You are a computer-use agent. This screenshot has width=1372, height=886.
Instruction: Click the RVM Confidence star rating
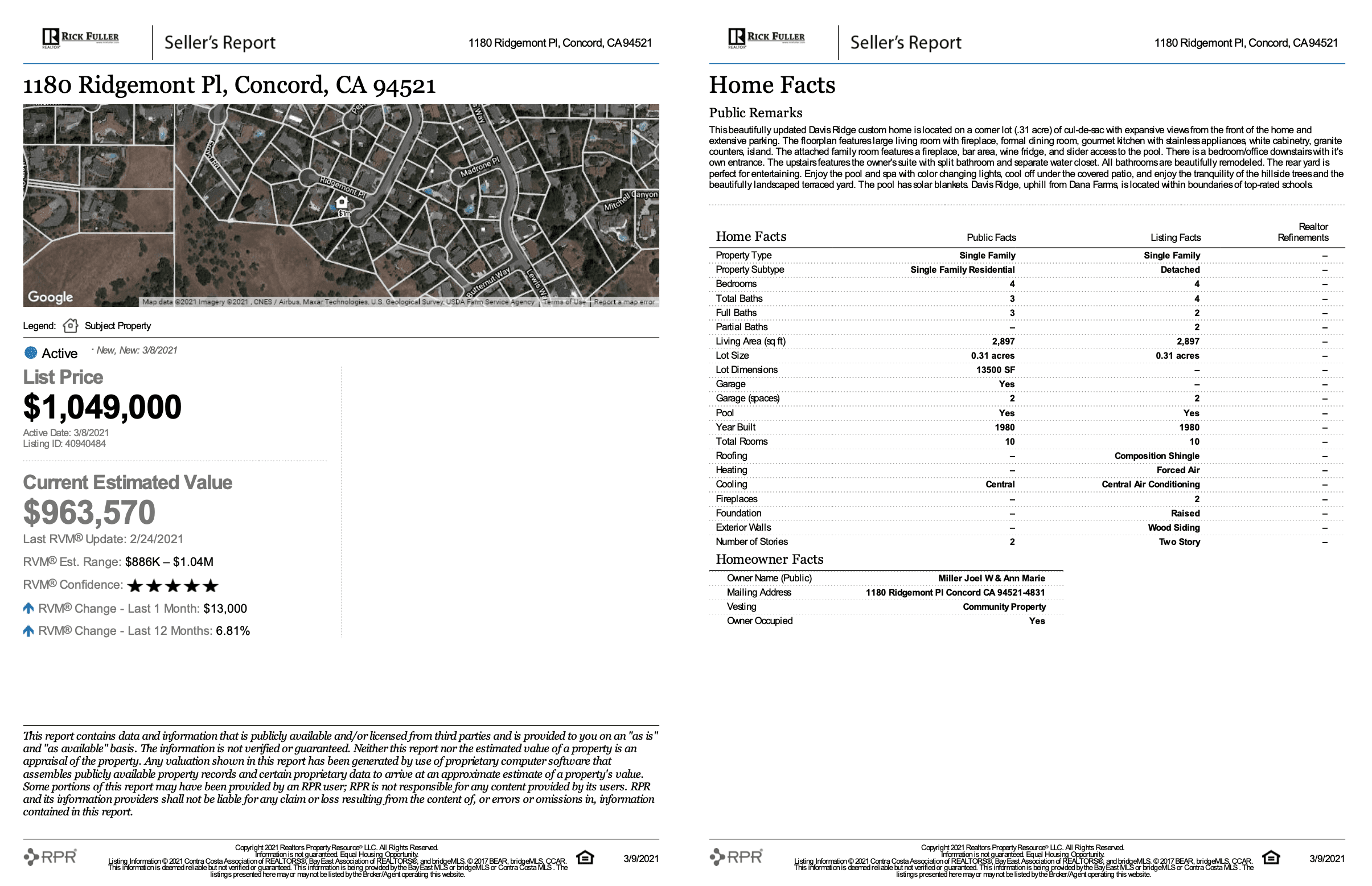172,586
